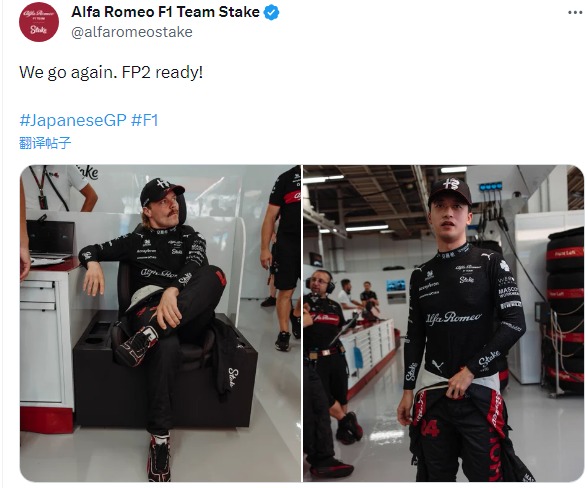
Task: Click the Alfa Romeo F1 Team Stake name
Action: (165, 12)
